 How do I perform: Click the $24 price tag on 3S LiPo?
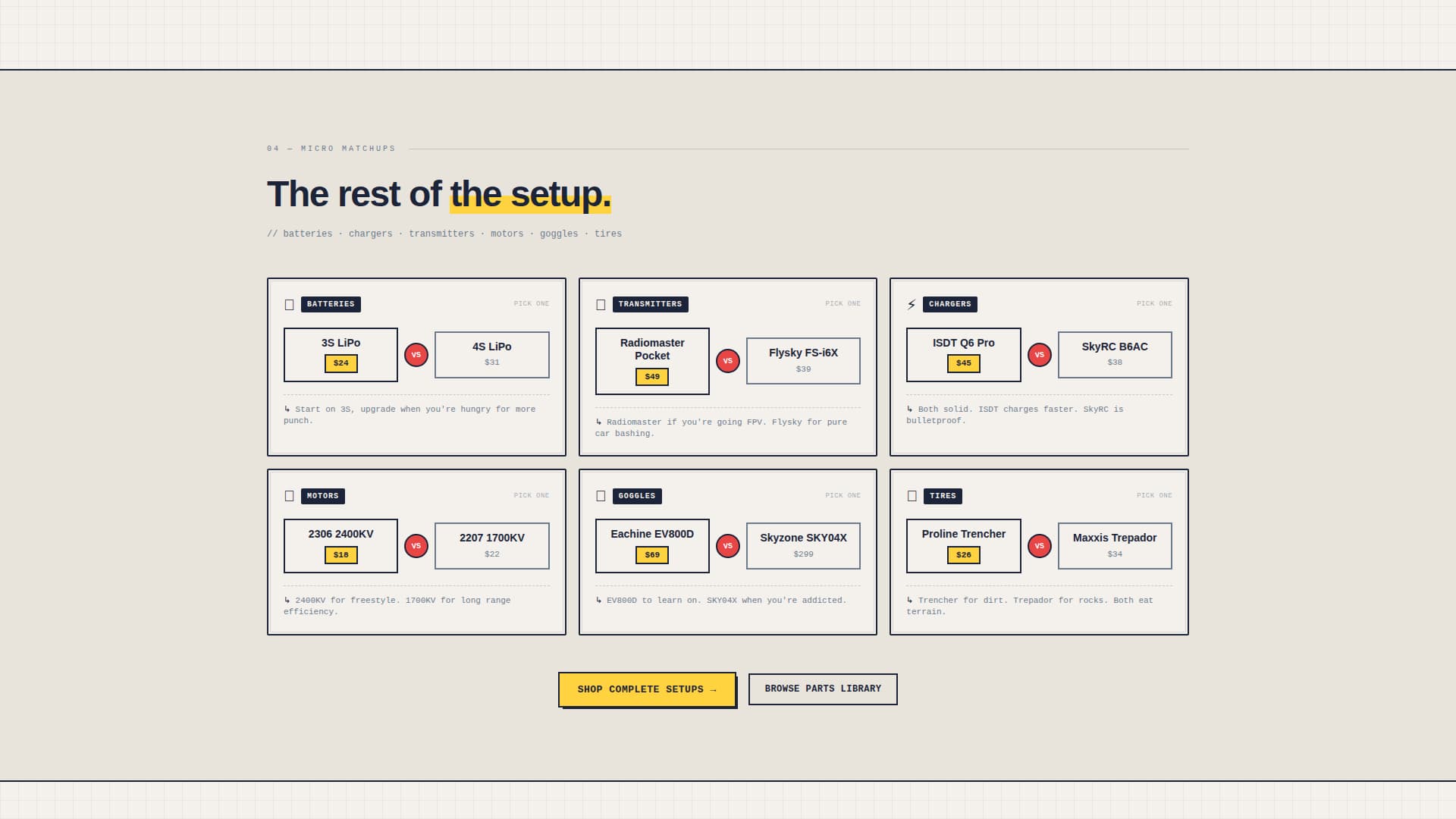tap(341, 363)
